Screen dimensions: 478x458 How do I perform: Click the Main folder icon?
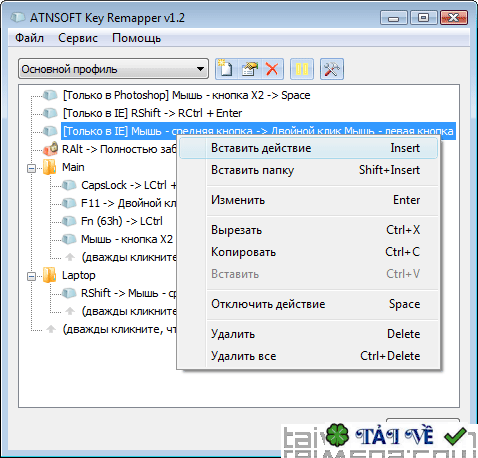50,167
